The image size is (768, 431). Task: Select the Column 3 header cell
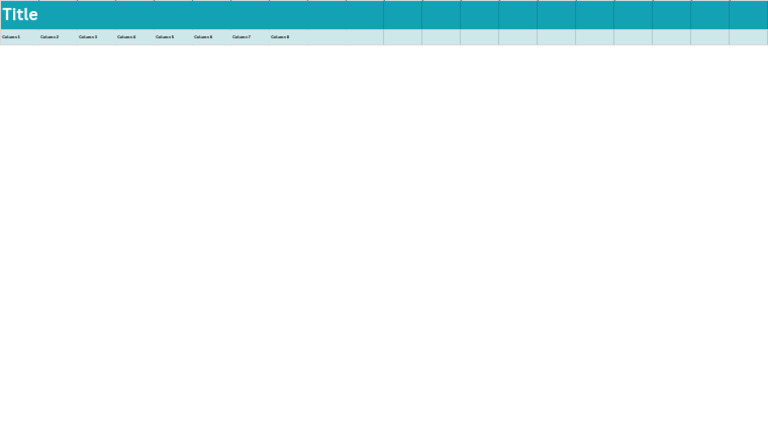[96, 37]
